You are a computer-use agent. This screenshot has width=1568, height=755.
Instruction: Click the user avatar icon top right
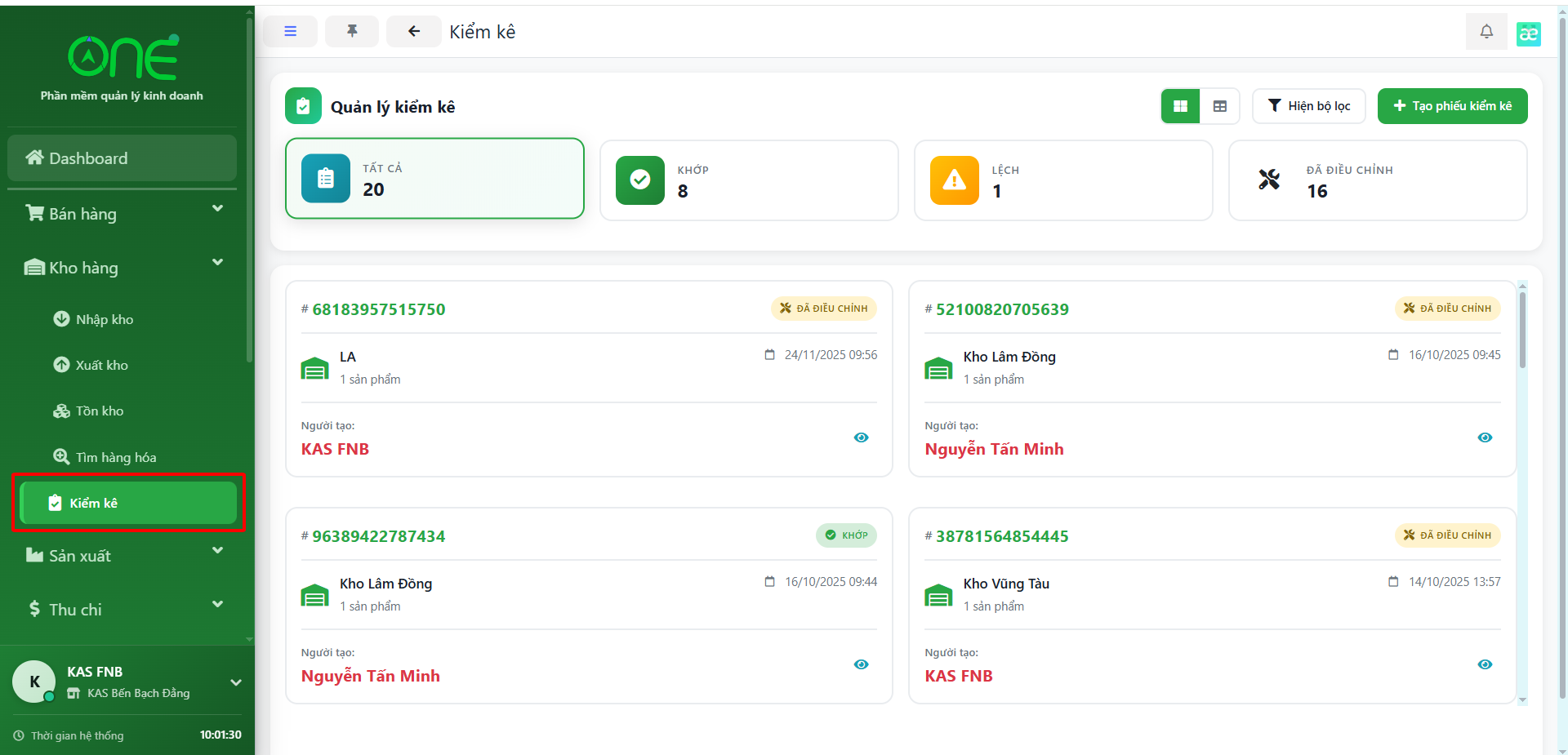(1528, 33)
